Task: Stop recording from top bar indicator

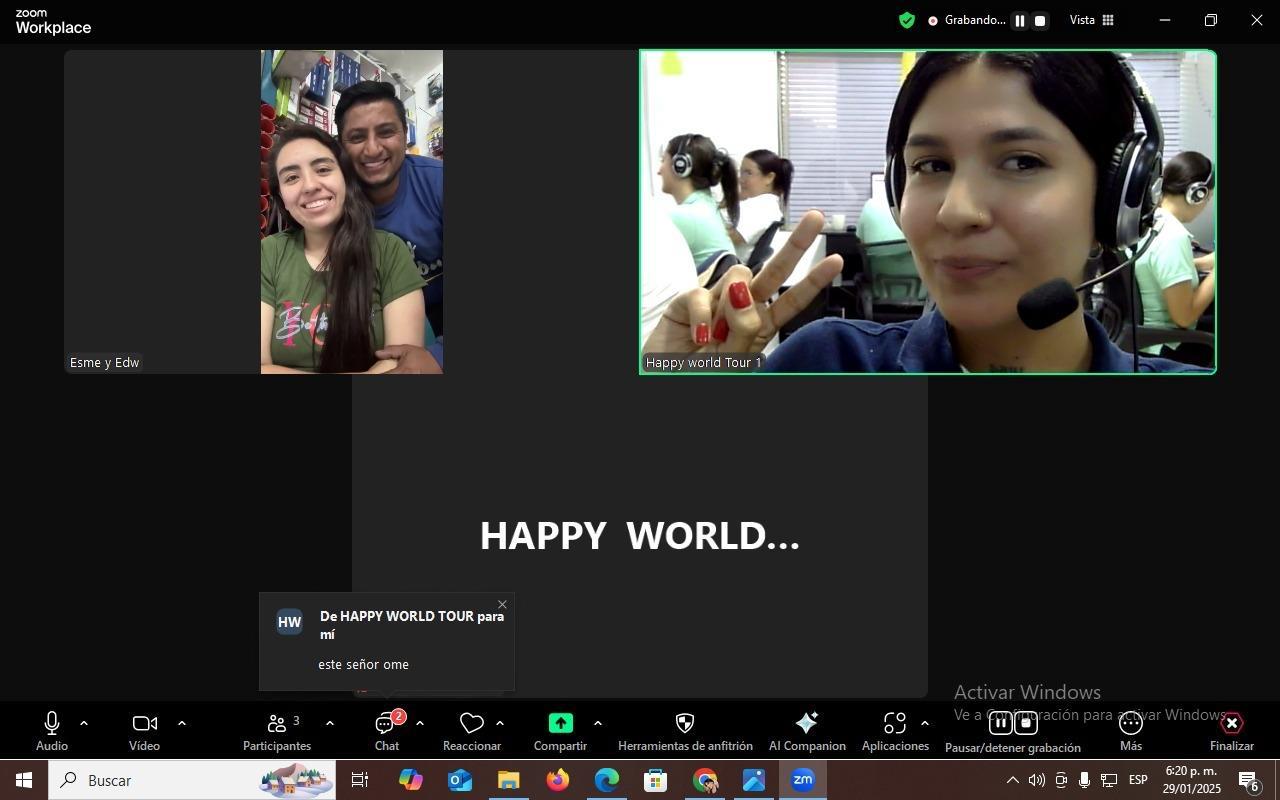Action: coord(1040,20)
